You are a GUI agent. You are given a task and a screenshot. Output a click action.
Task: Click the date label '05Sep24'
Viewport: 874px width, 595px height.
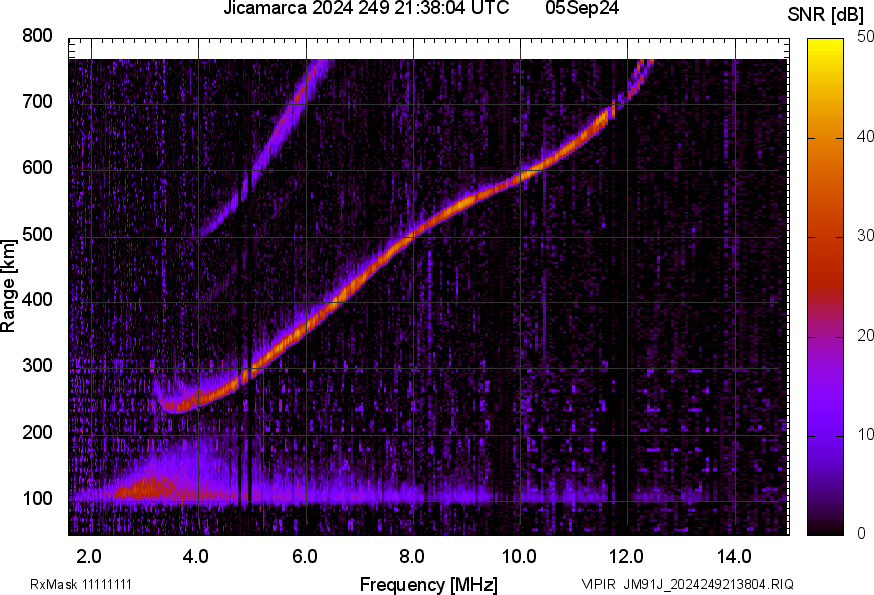coord(582,8)
